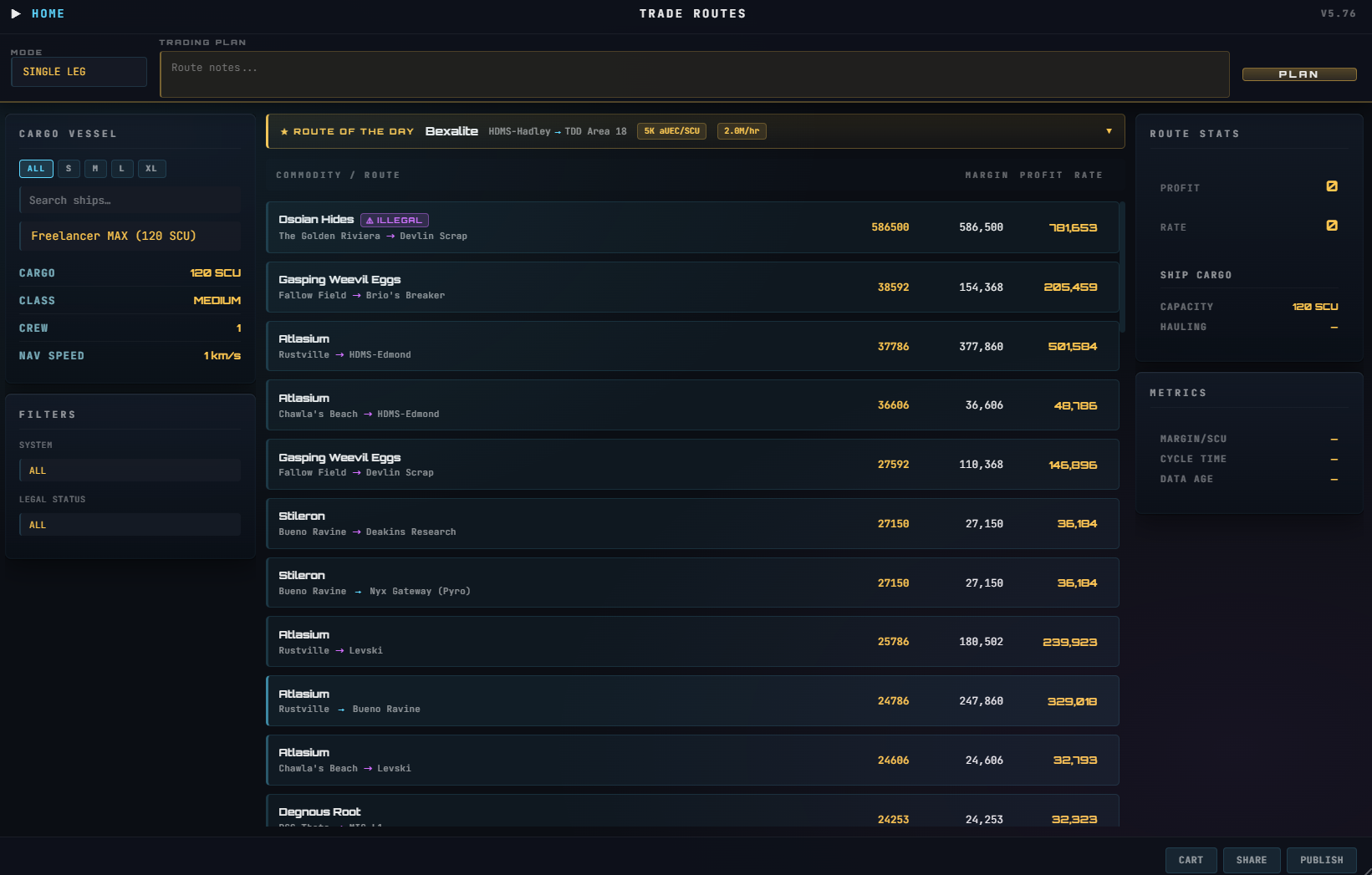
Task: Select the L ship size filter
Action: [122, 169]
